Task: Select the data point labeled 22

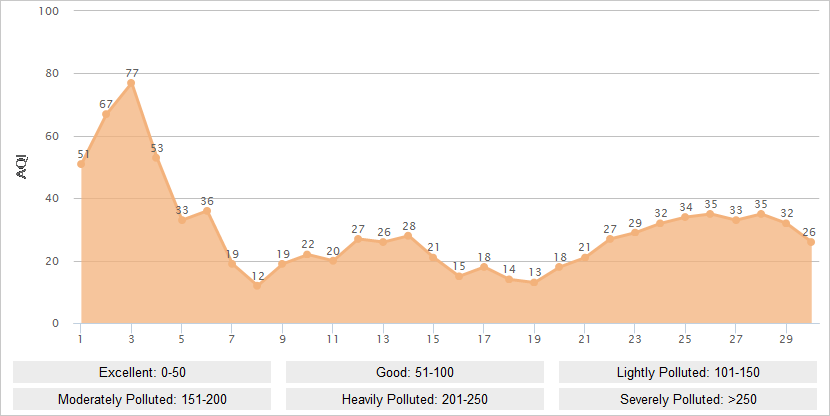Action: pos(308,255)
